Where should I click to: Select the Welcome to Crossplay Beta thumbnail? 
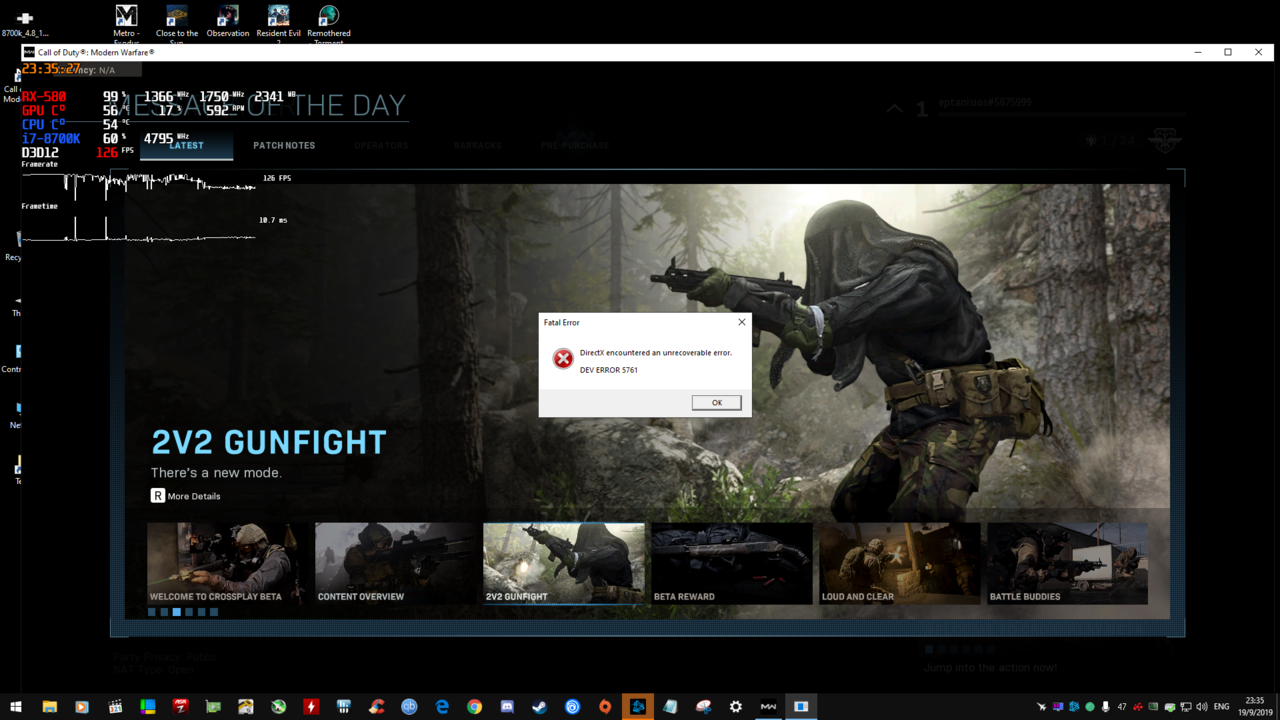point(228,563)
